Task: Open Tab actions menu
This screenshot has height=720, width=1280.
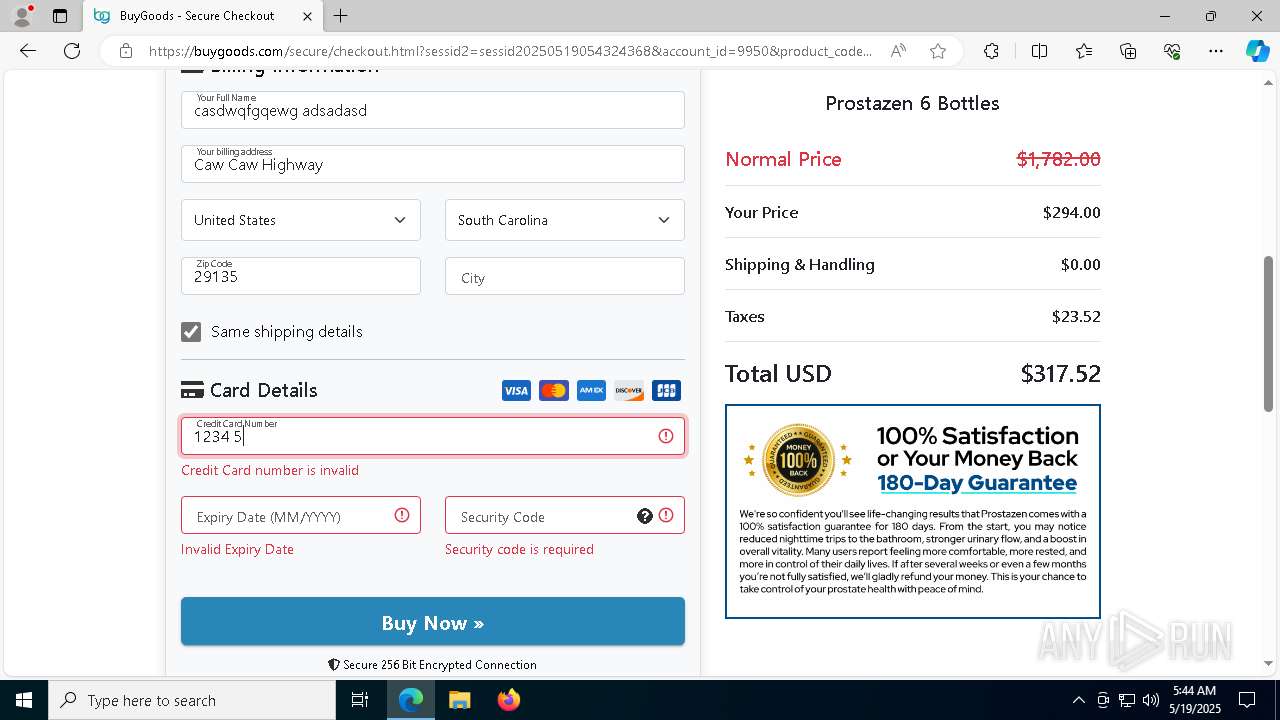Action: 60,16
